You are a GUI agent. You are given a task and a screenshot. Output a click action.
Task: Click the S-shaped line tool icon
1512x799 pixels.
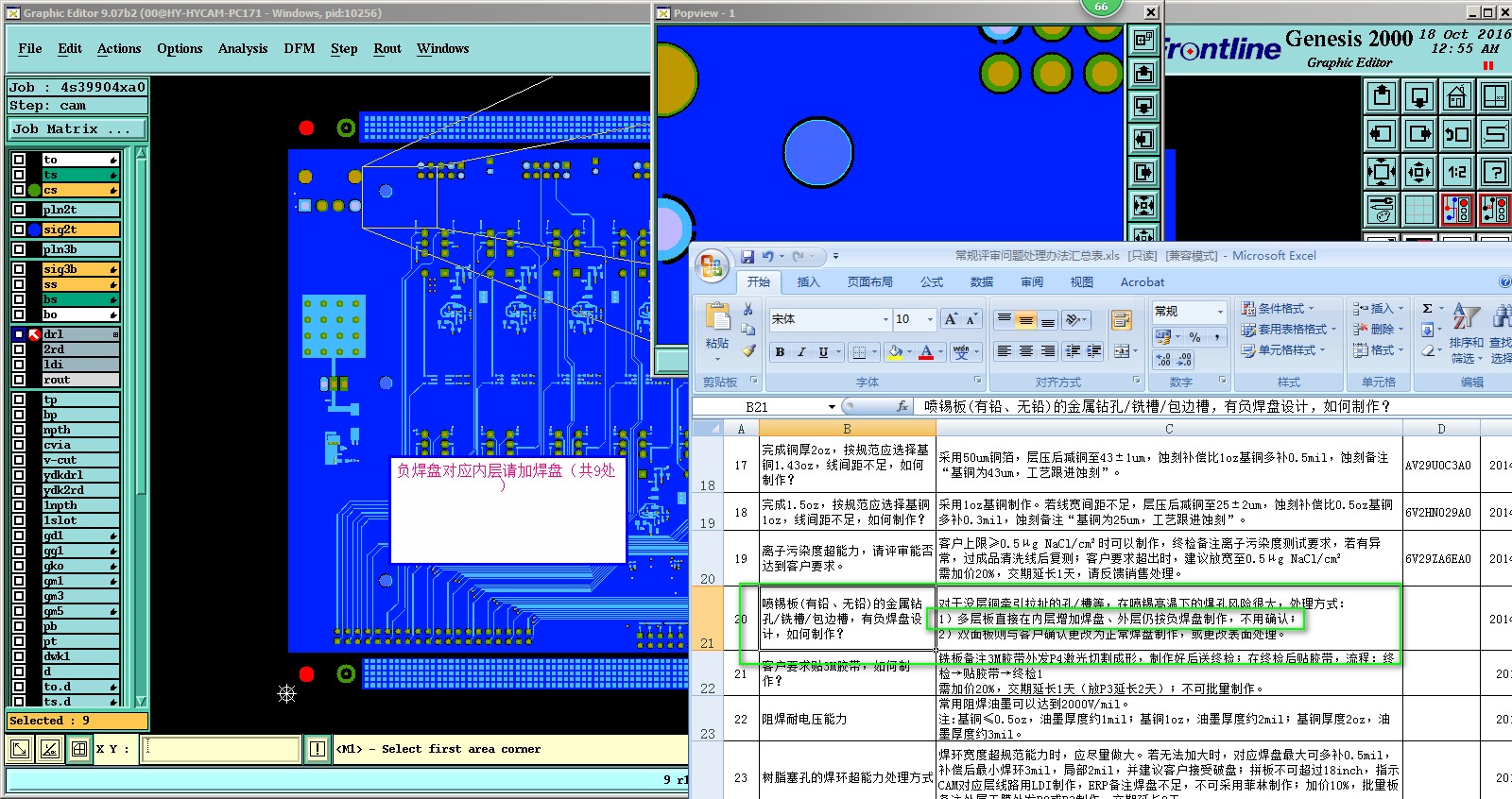[x=1495, y=133]
